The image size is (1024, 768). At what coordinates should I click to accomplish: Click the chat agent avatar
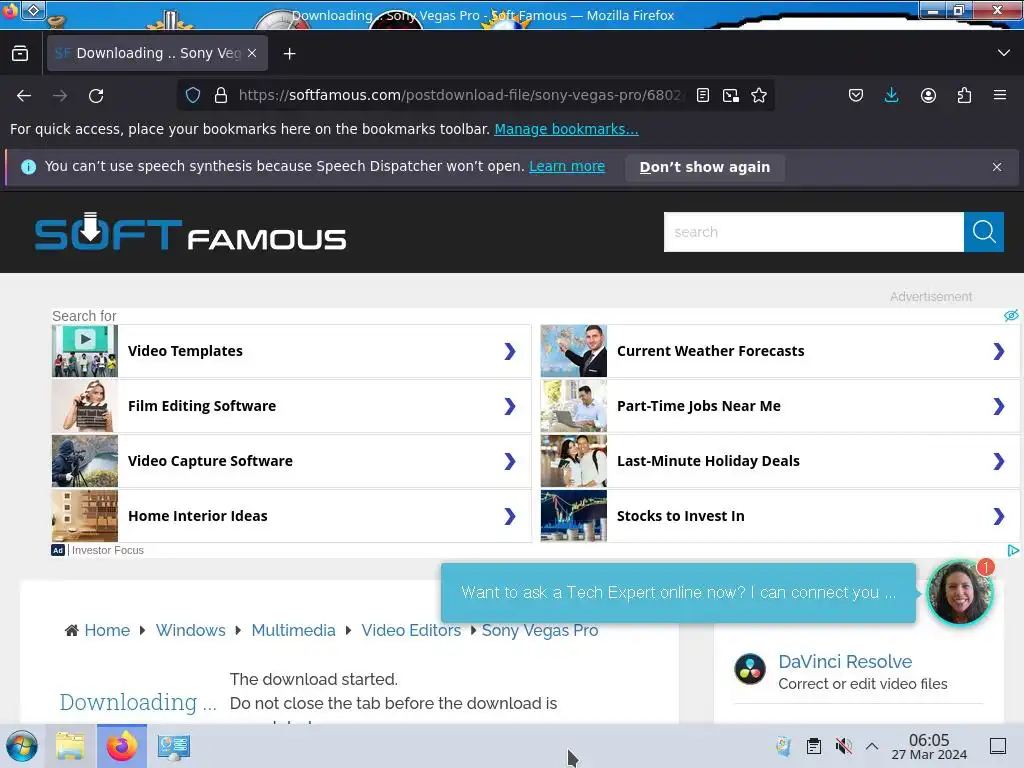[x=959, y=593]
